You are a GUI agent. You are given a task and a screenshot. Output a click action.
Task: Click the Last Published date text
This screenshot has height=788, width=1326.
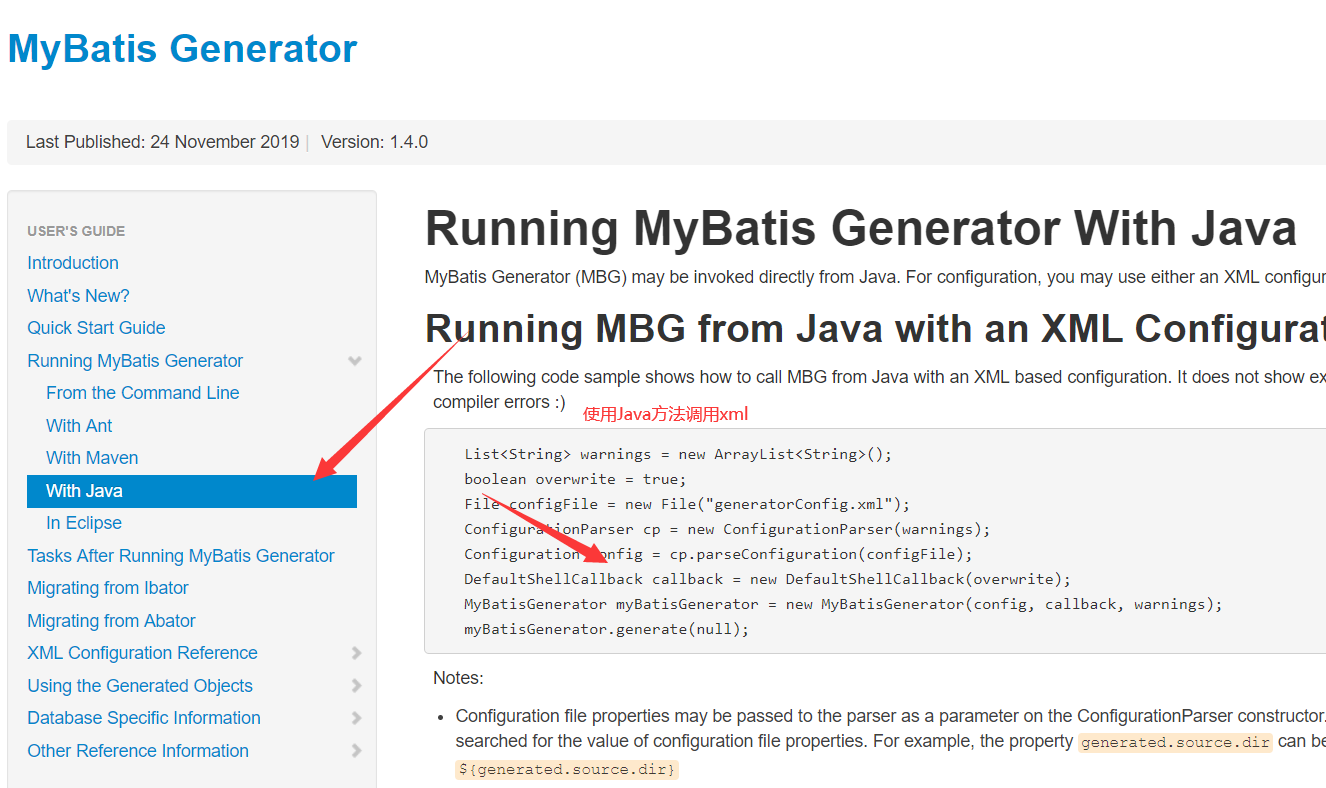coord(162,142)
